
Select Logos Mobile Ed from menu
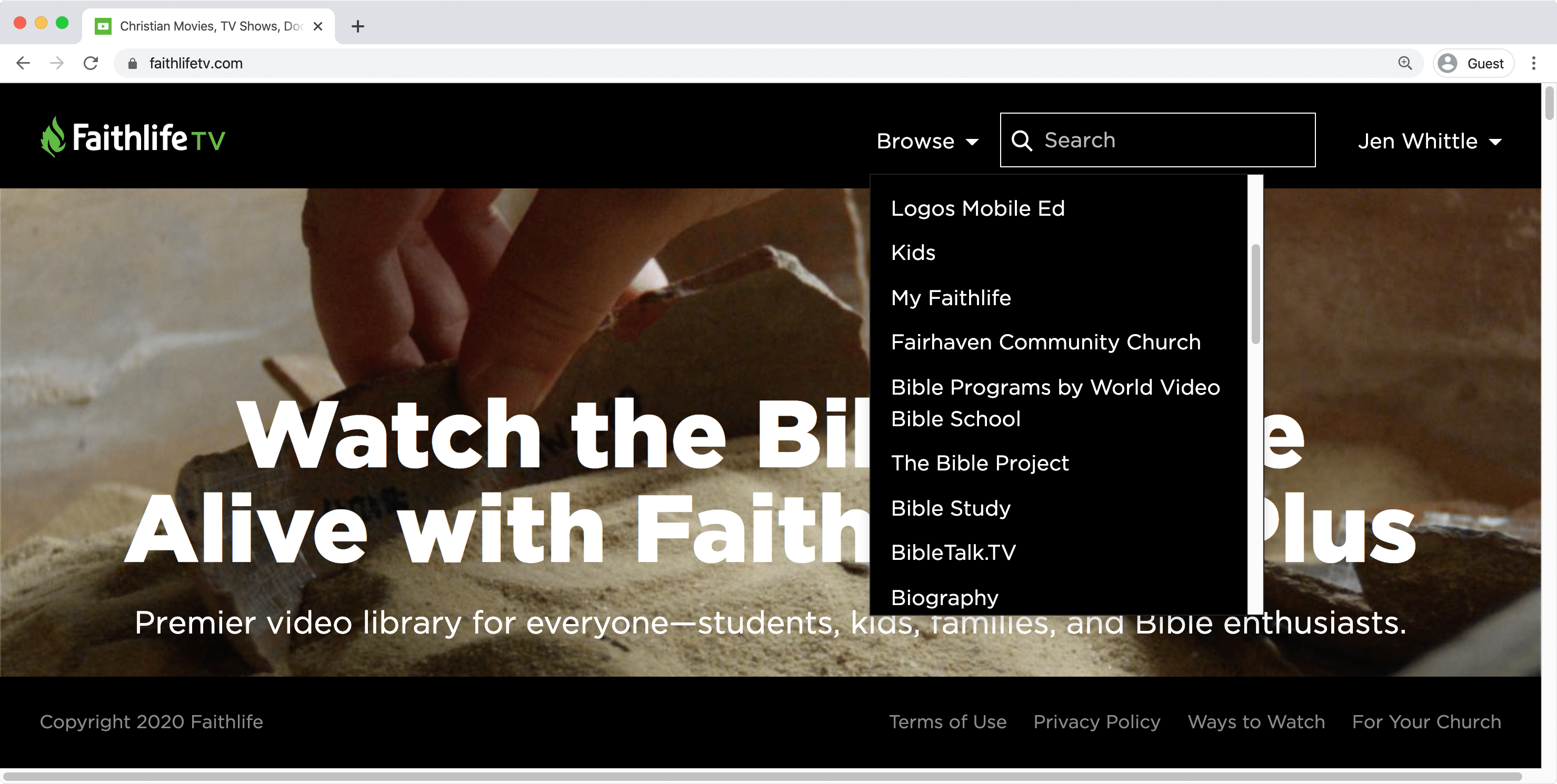[x=977, y=208]
